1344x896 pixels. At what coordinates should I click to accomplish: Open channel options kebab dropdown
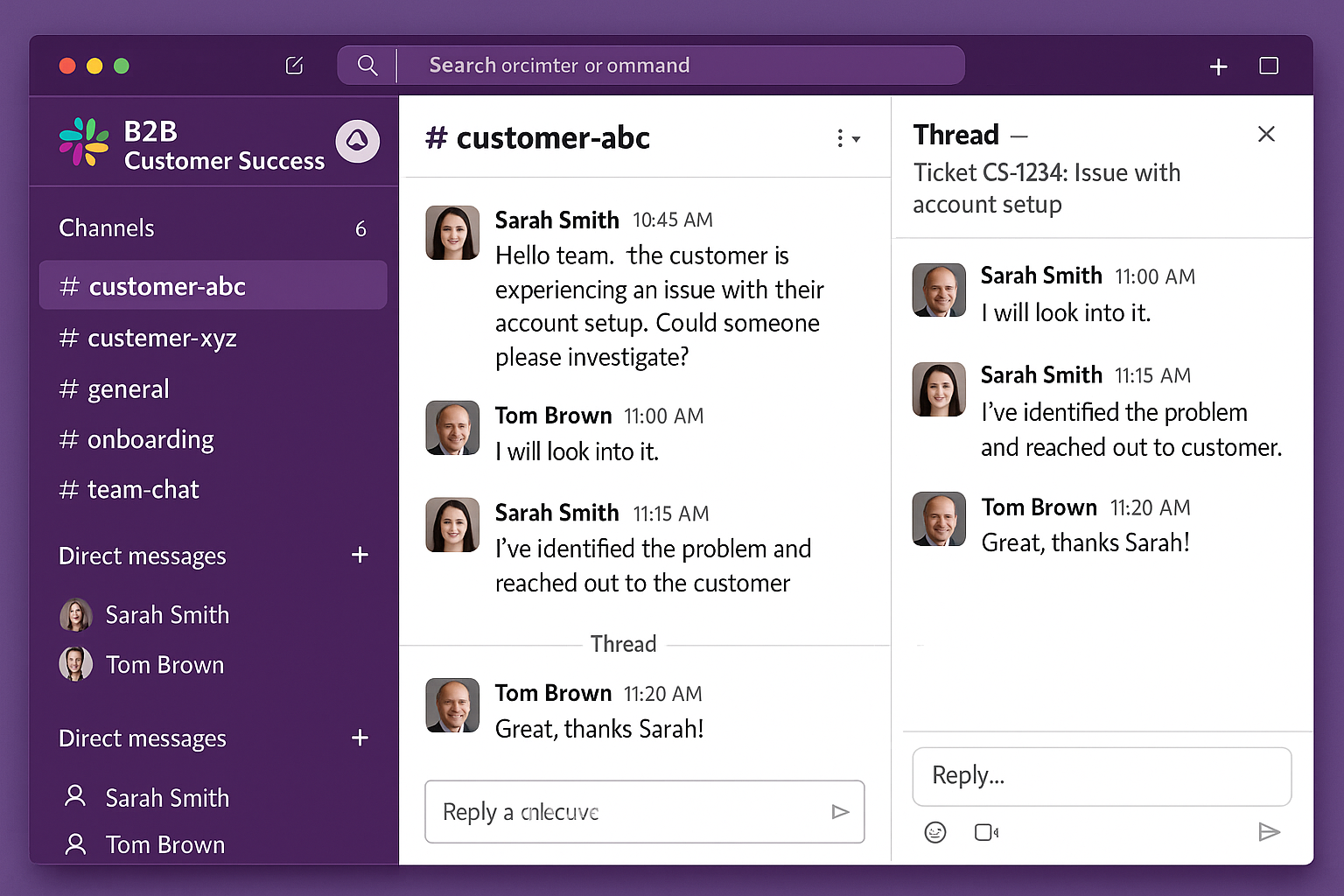[x=847, y=138]
